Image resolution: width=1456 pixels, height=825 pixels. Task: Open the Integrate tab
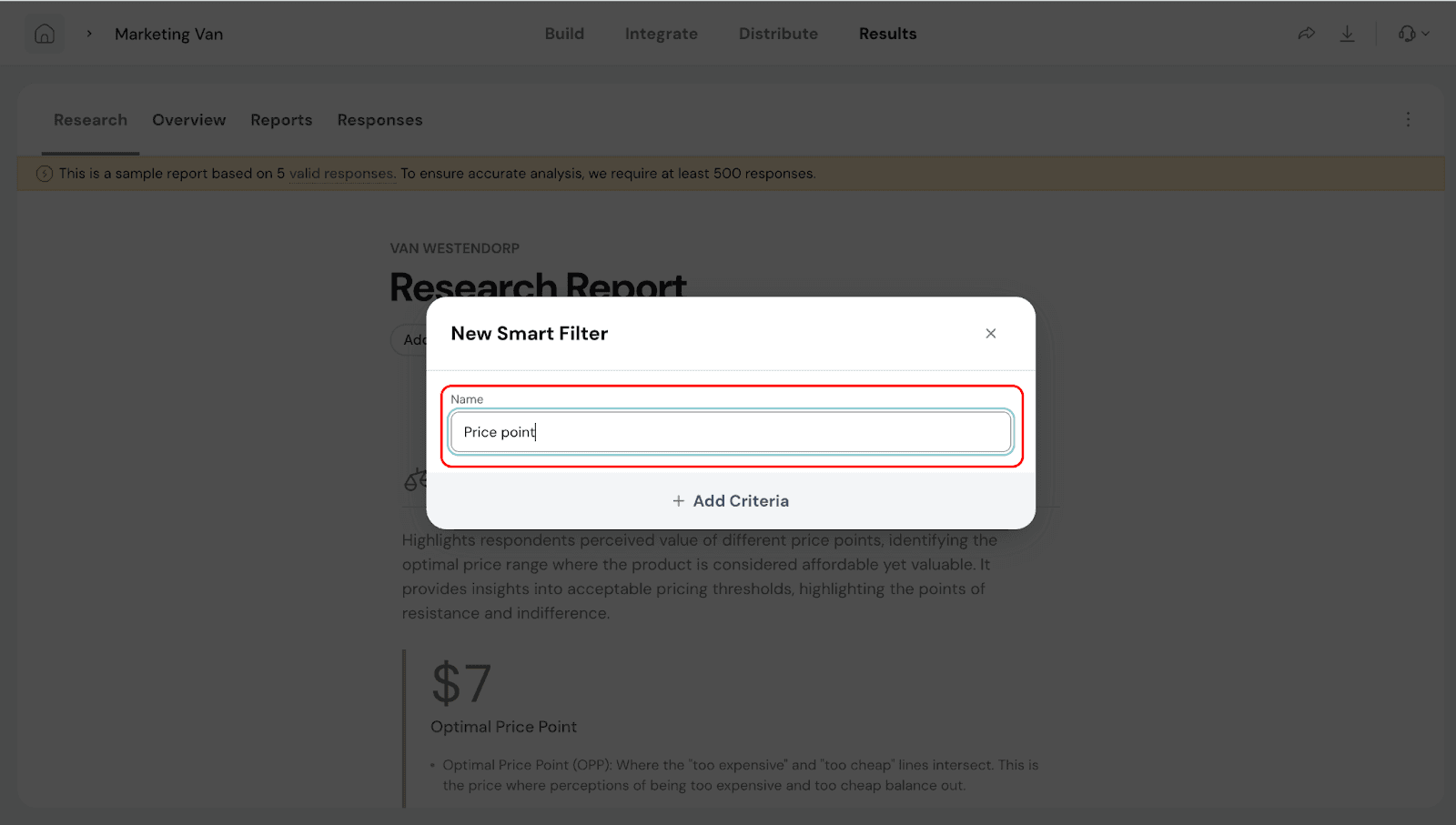click(662, 34)
